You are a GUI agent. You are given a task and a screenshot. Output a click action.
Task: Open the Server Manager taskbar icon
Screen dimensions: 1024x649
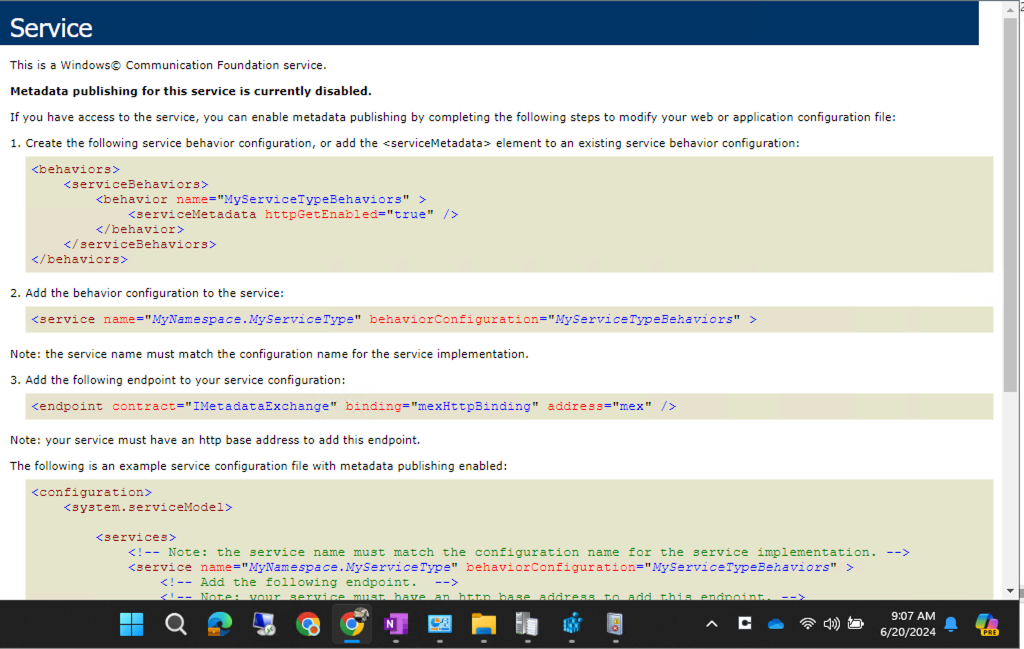click(527, 624)
